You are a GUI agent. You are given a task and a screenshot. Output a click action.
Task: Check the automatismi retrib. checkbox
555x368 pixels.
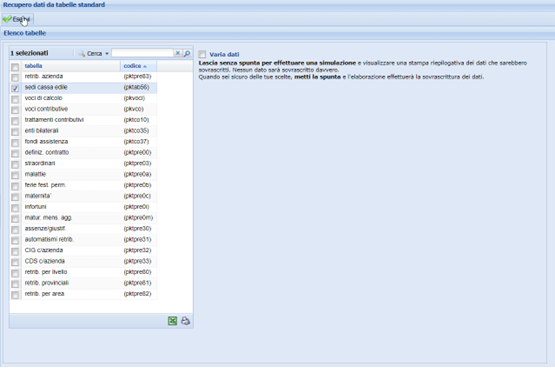pos(15,241)
